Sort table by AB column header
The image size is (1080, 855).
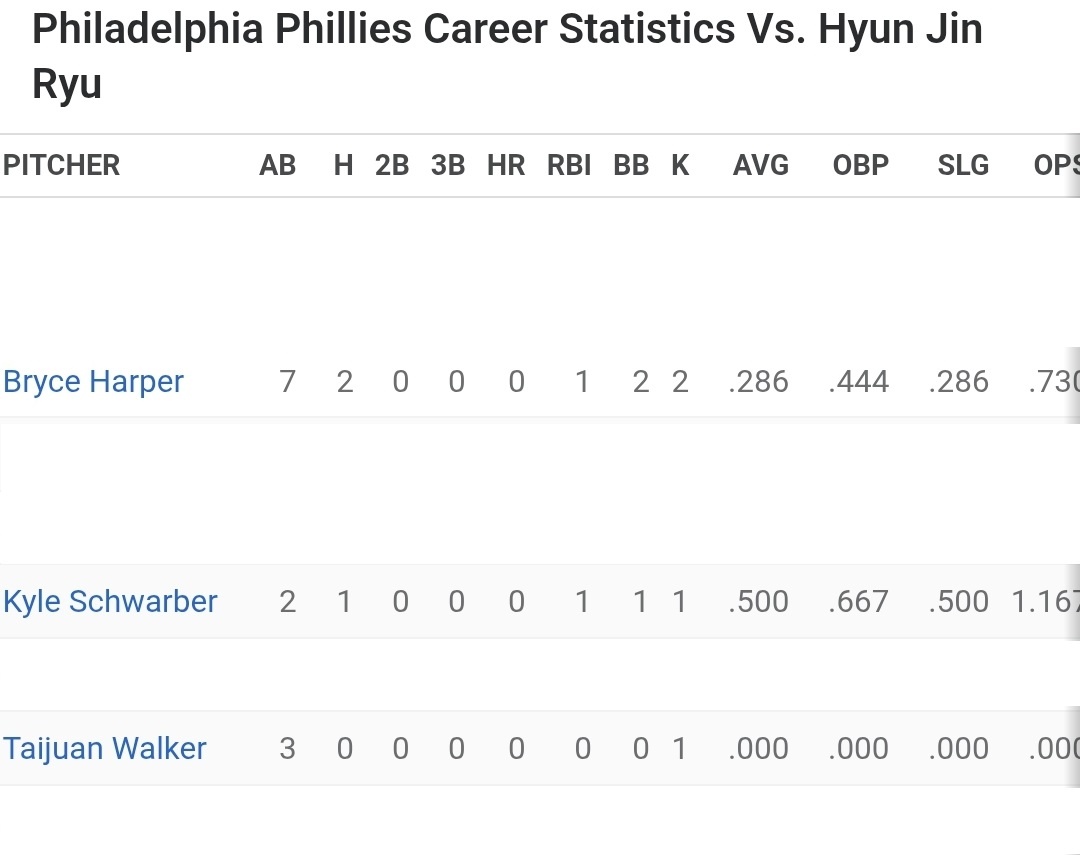[x=277, y=166]
